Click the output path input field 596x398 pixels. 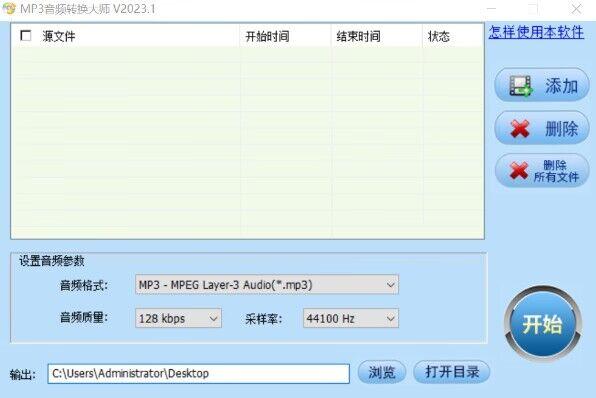[198, 374]
